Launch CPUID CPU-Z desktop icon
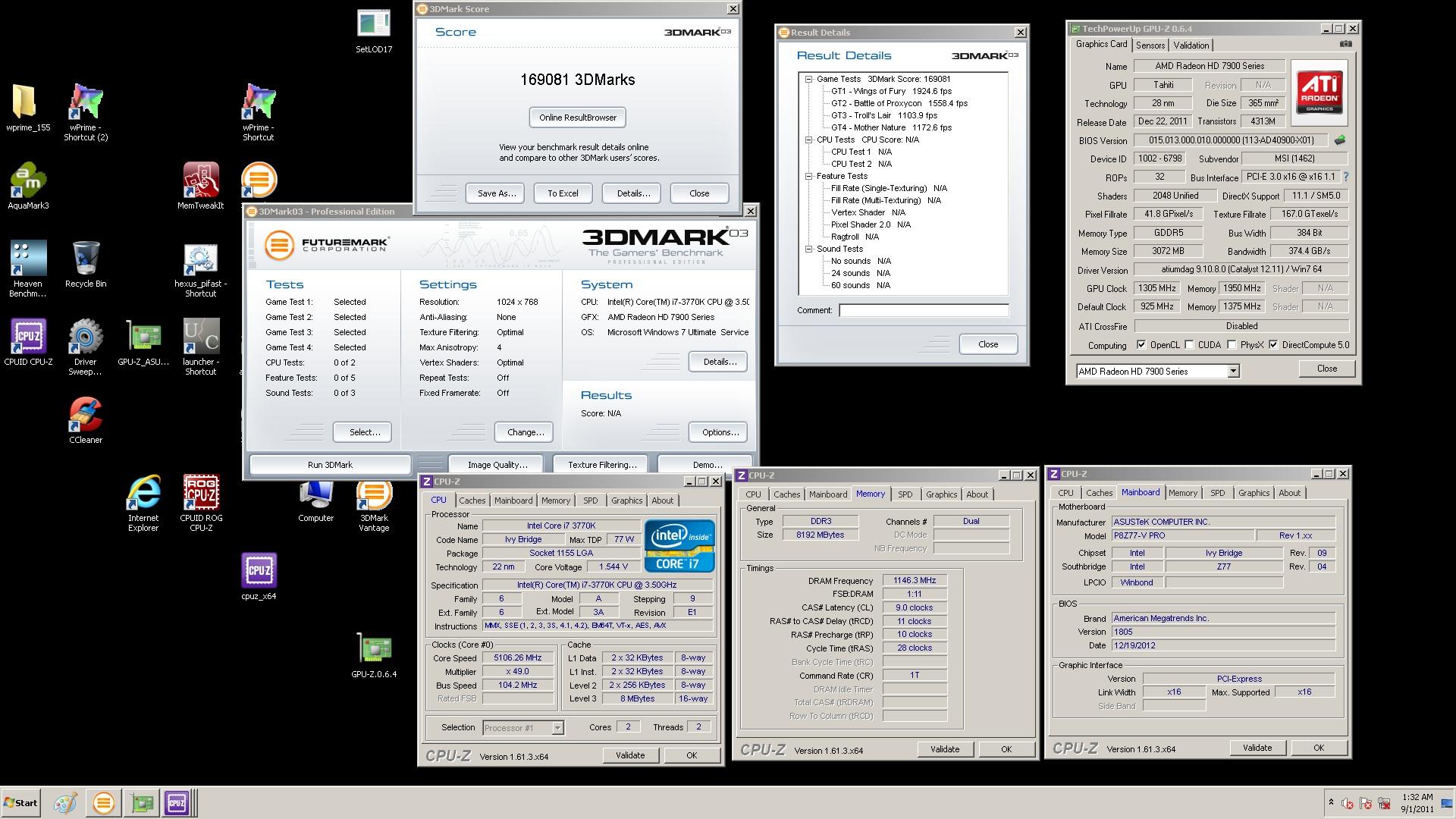Viewport: 1456px width, 819px height. point(28,342)
